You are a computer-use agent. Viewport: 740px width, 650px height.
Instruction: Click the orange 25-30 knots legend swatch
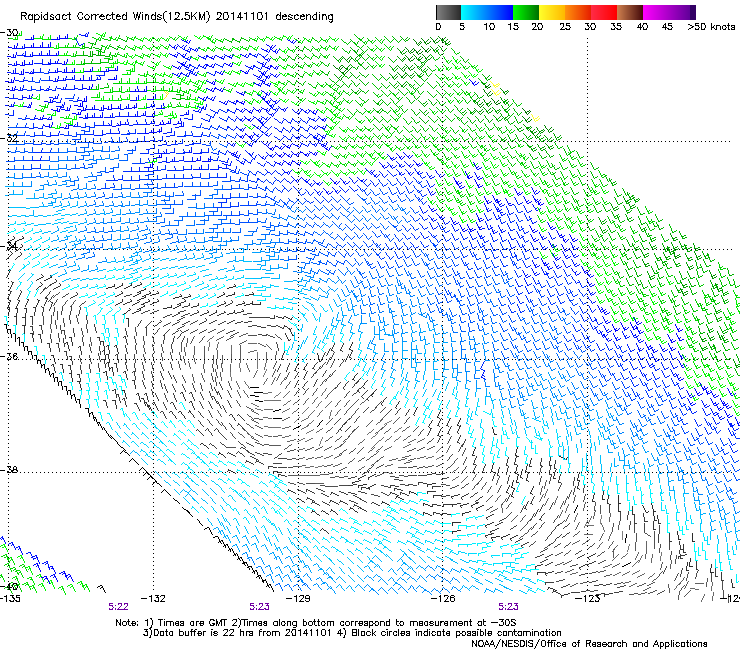click(578, 12)
